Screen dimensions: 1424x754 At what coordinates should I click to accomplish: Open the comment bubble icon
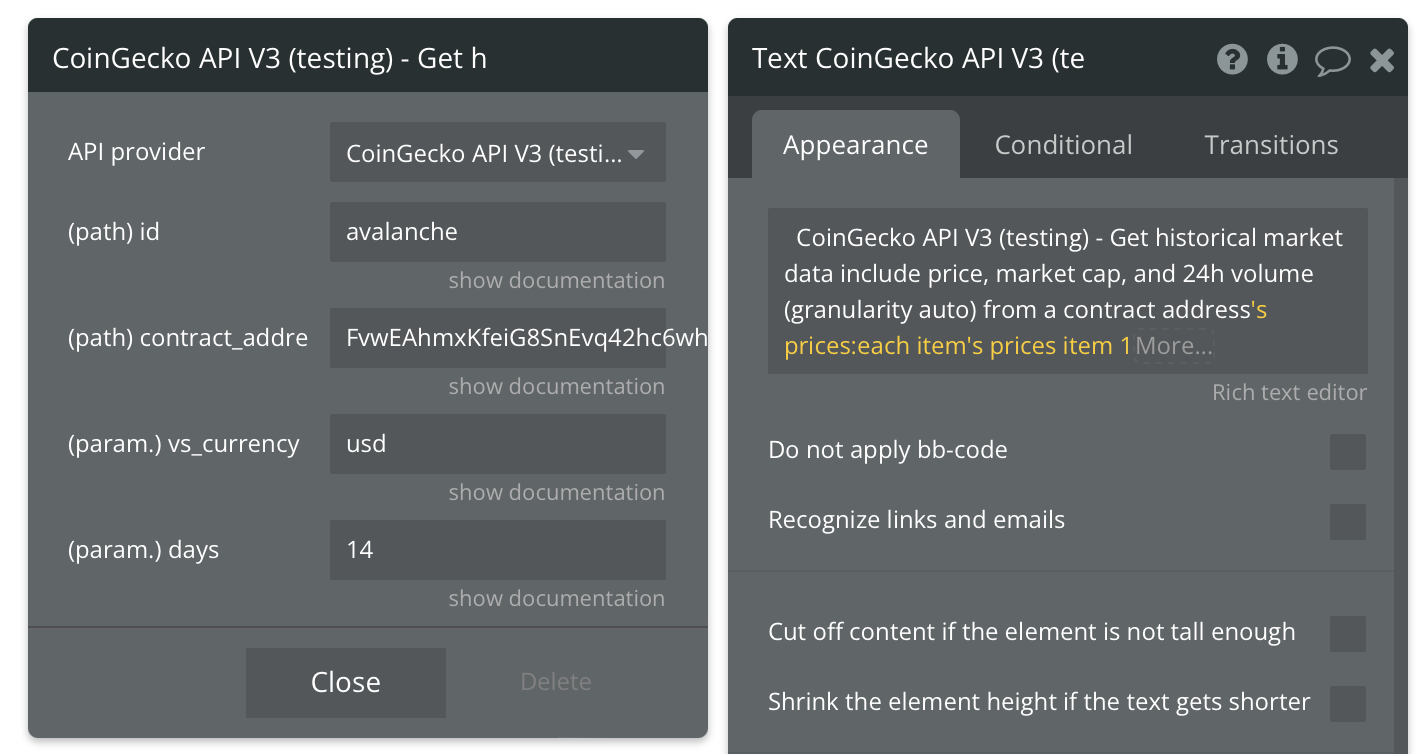(x=1332, y=60)
